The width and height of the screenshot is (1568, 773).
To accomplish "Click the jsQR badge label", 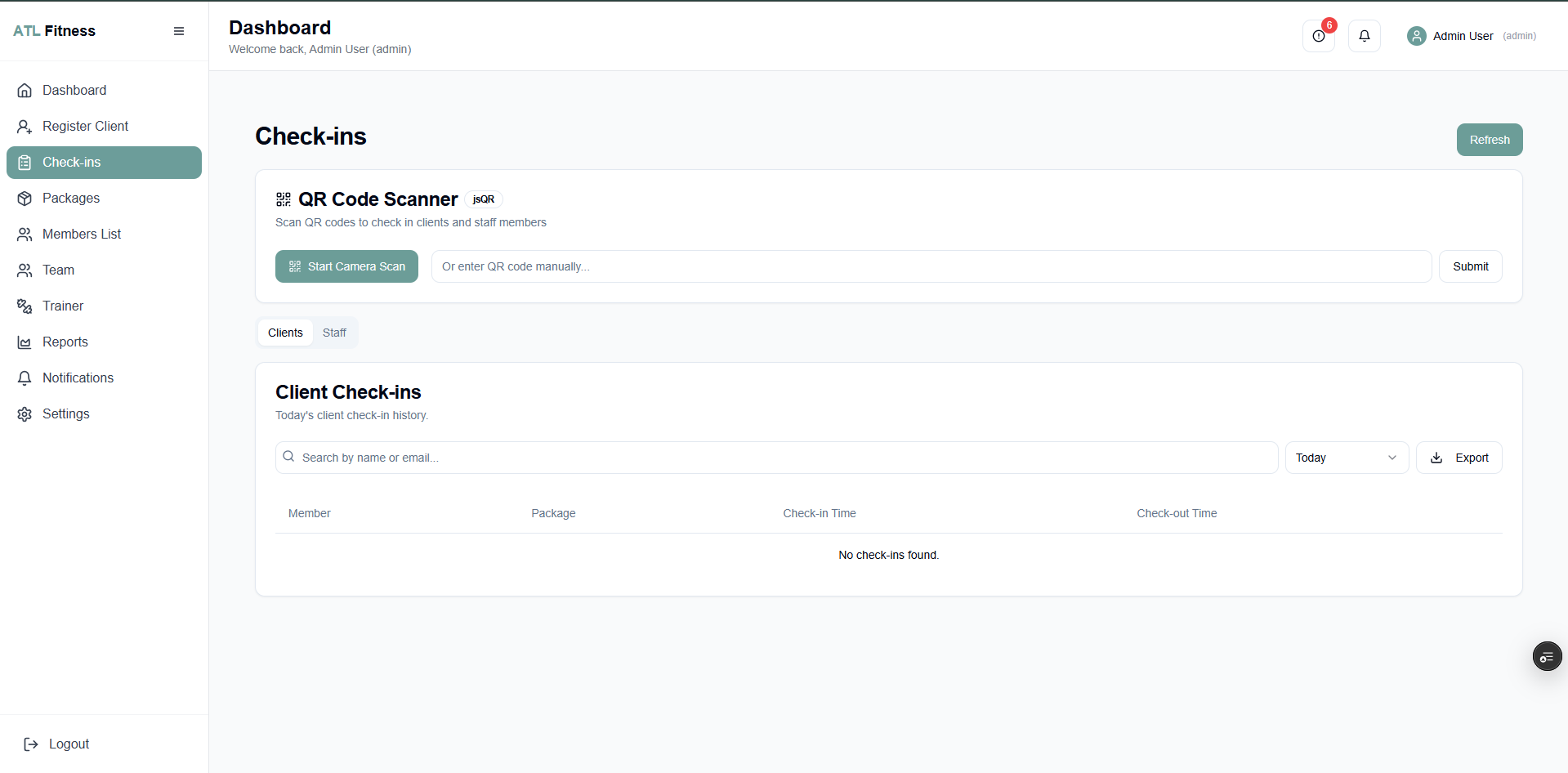I will (484, 199).
